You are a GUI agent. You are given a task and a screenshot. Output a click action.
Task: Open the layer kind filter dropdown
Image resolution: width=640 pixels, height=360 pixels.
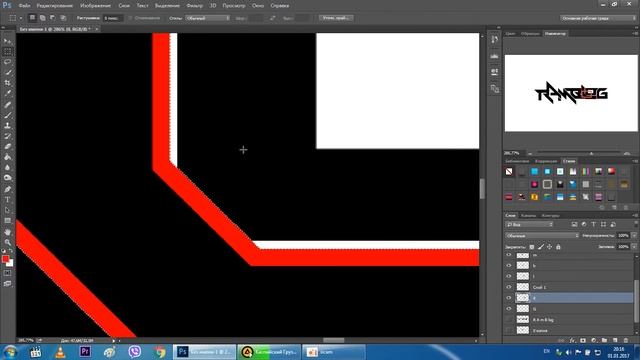[x=529, y=224]
